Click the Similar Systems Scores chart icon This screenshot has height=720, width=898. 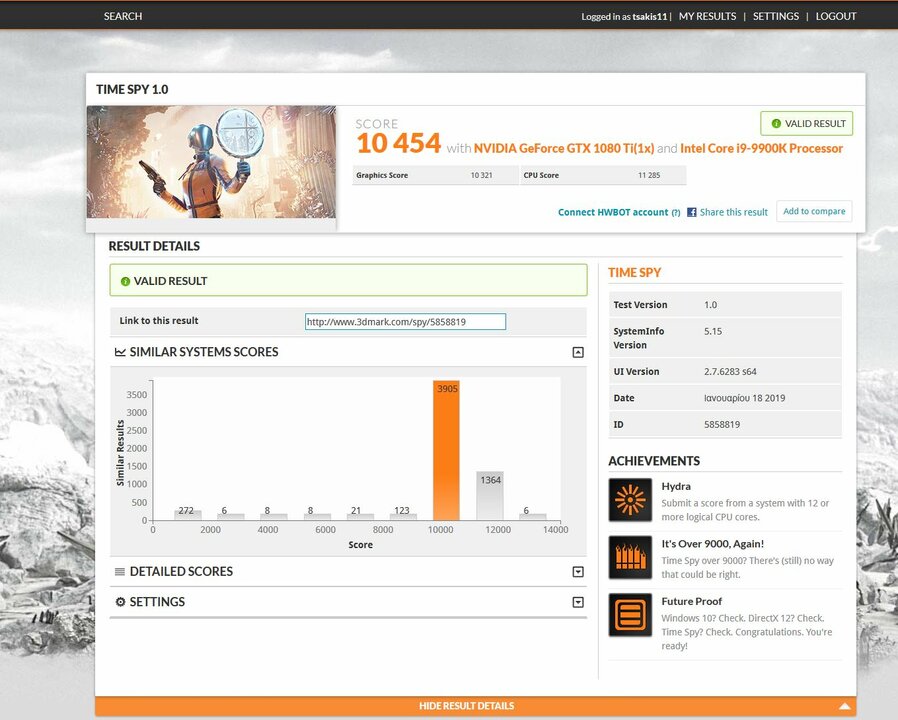(120, 352)
